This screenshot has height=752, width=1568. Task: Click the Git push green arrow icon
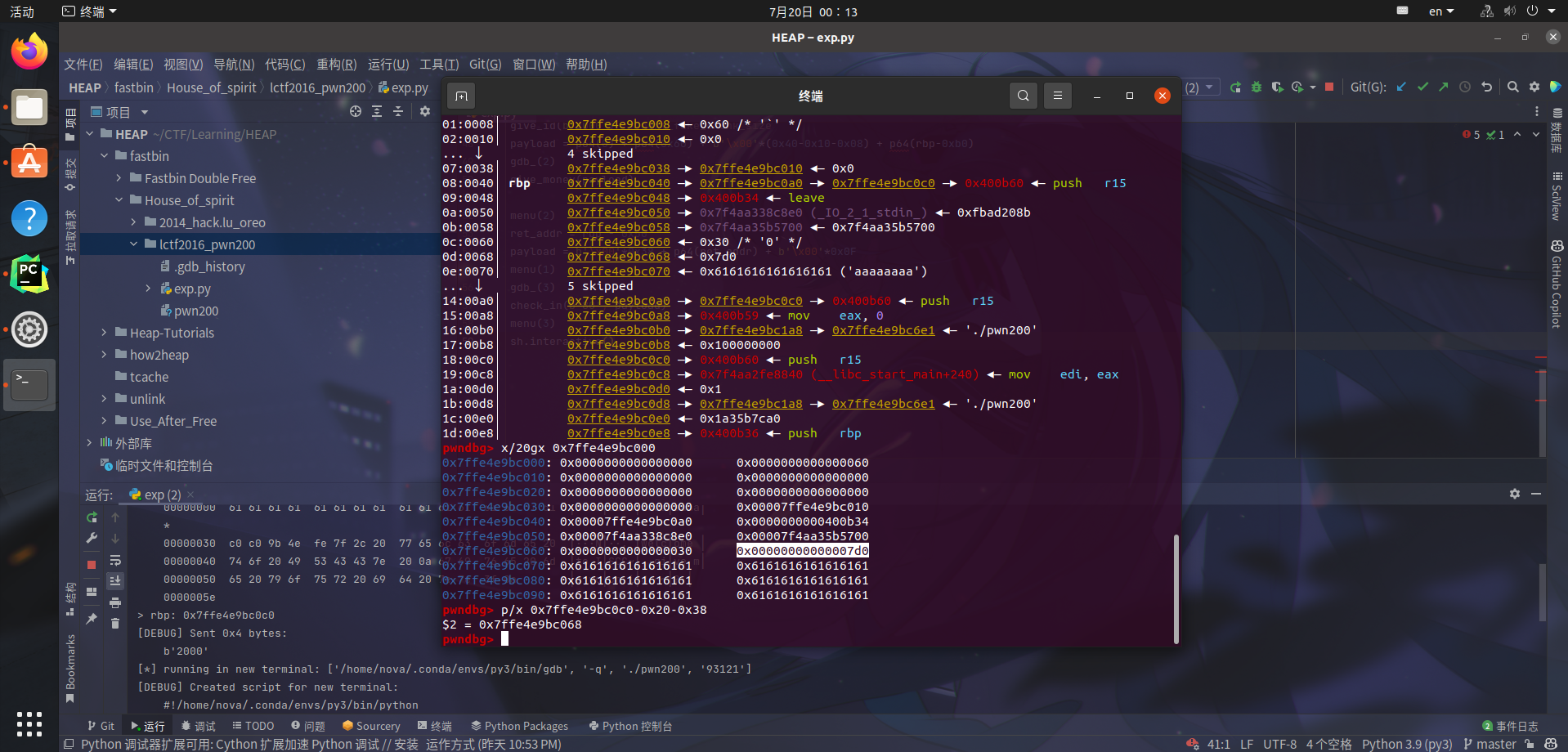(x=1444, y=87)
